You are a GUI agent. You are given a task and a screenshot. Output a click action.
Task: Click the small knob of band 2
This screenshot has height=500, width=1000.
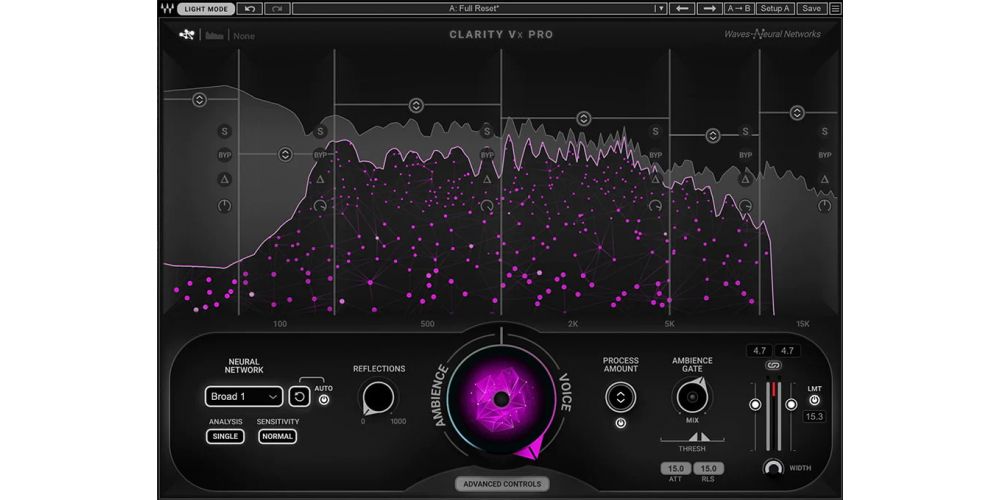320,206
